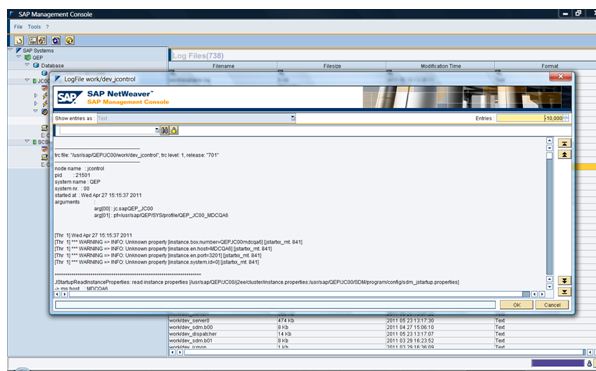Click the SAP Systems root icon in tree
Screen dimensions: 596x371
pos(18,51)
